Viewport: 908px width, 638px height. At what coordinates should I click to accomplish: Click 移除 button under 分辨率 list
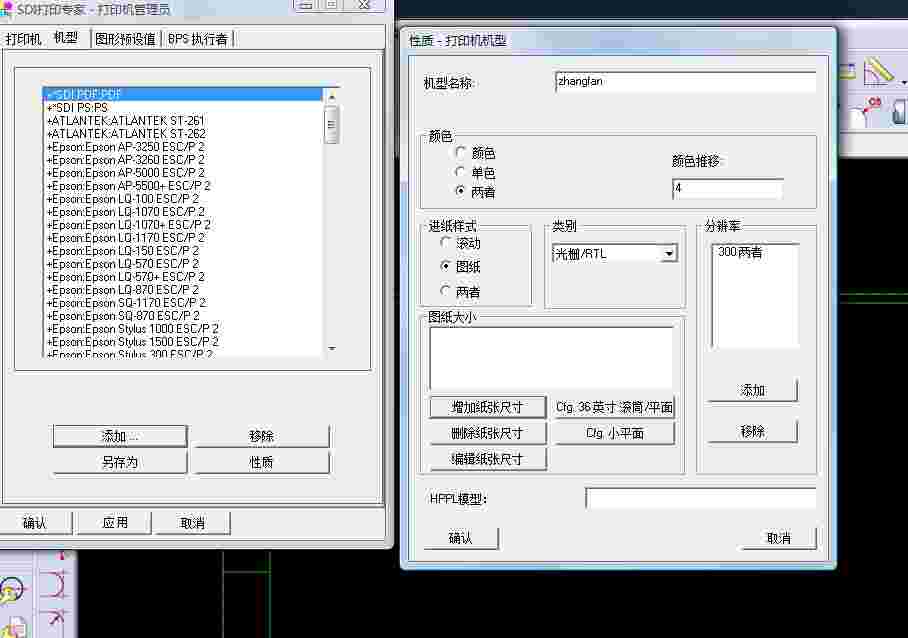[752, 431]
